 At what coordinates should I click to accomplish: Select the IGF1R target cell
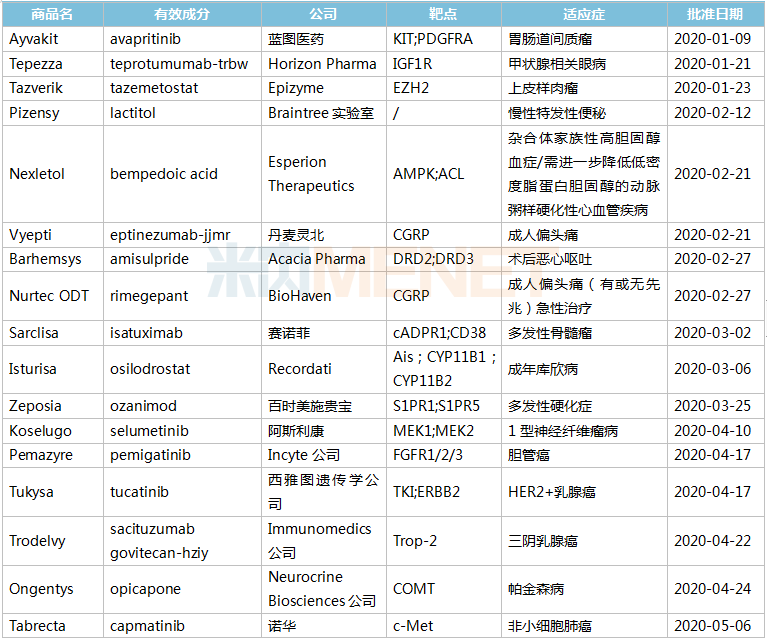pos(443,64)
